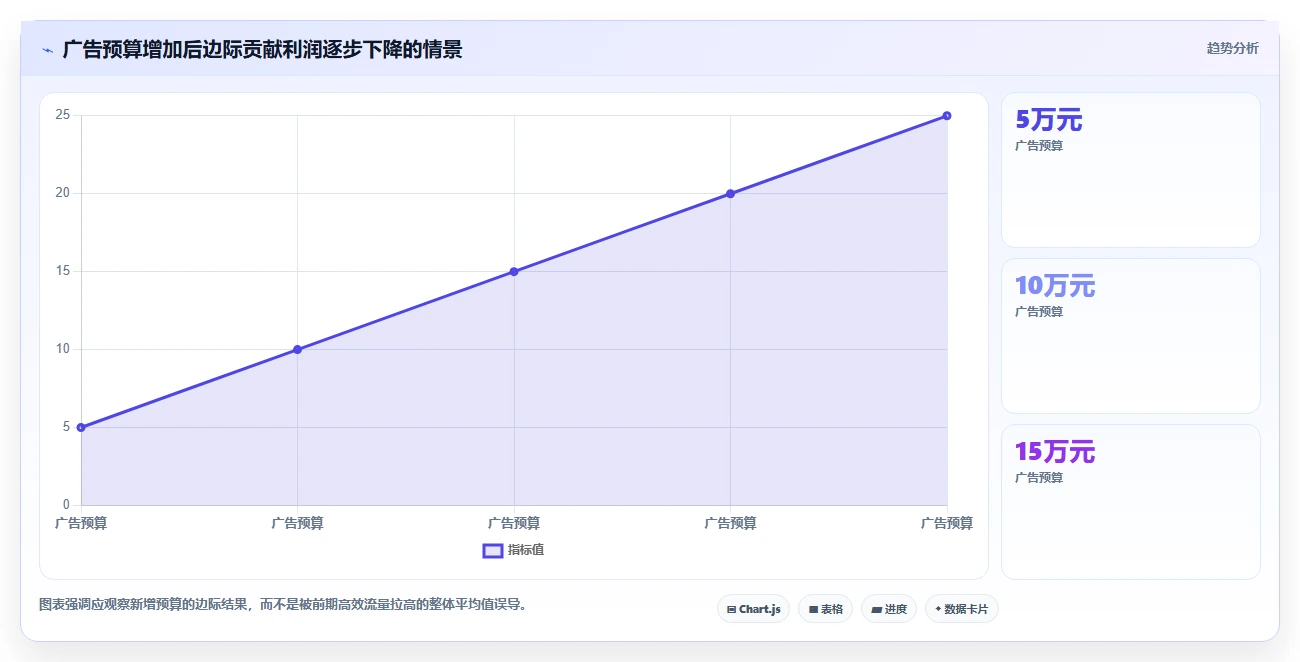This screenshot has width=1300, height=662.
Task: Select the 表格 chip
Action: (825, 609)
